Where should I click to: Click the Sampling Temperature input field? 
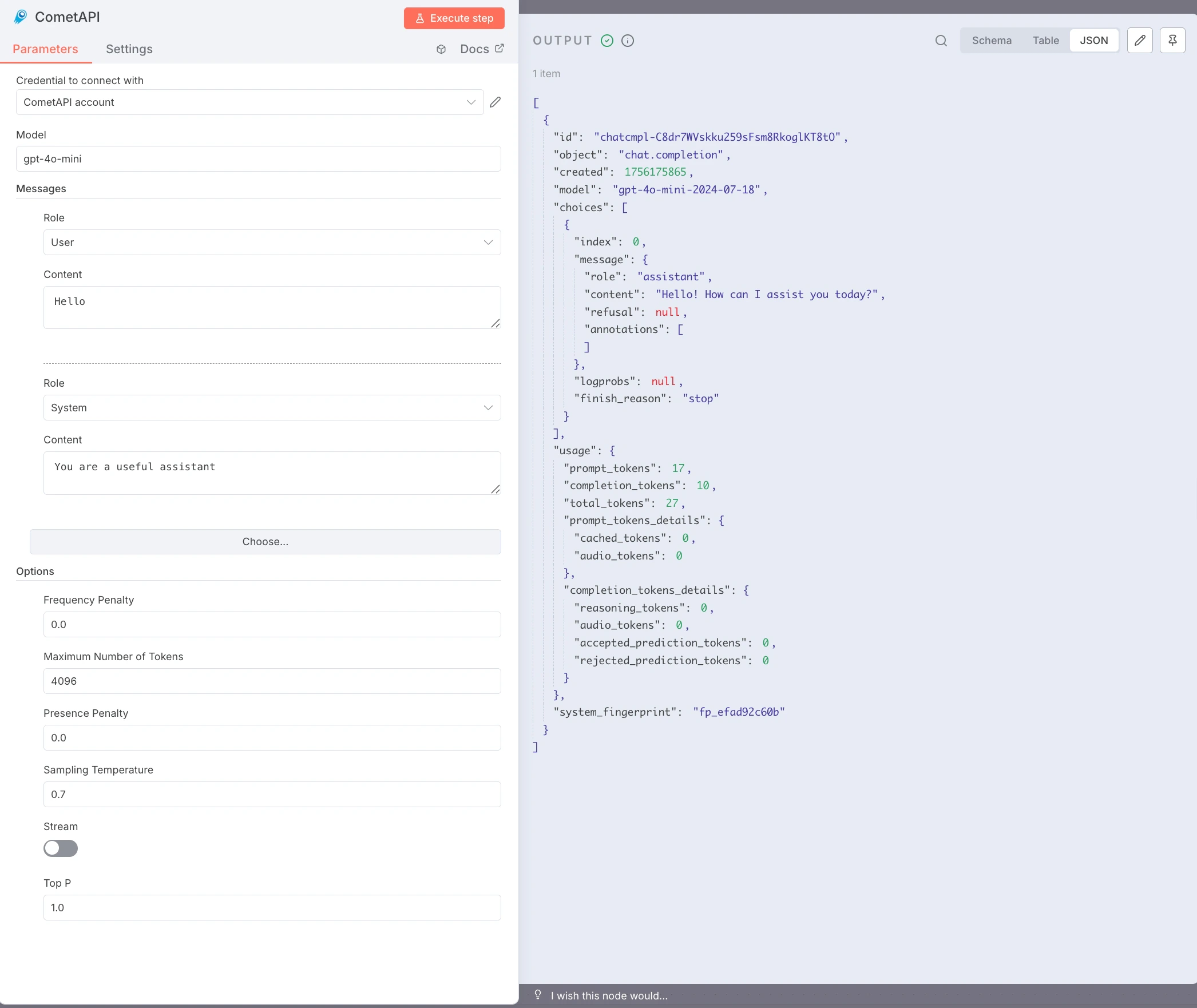272,795
